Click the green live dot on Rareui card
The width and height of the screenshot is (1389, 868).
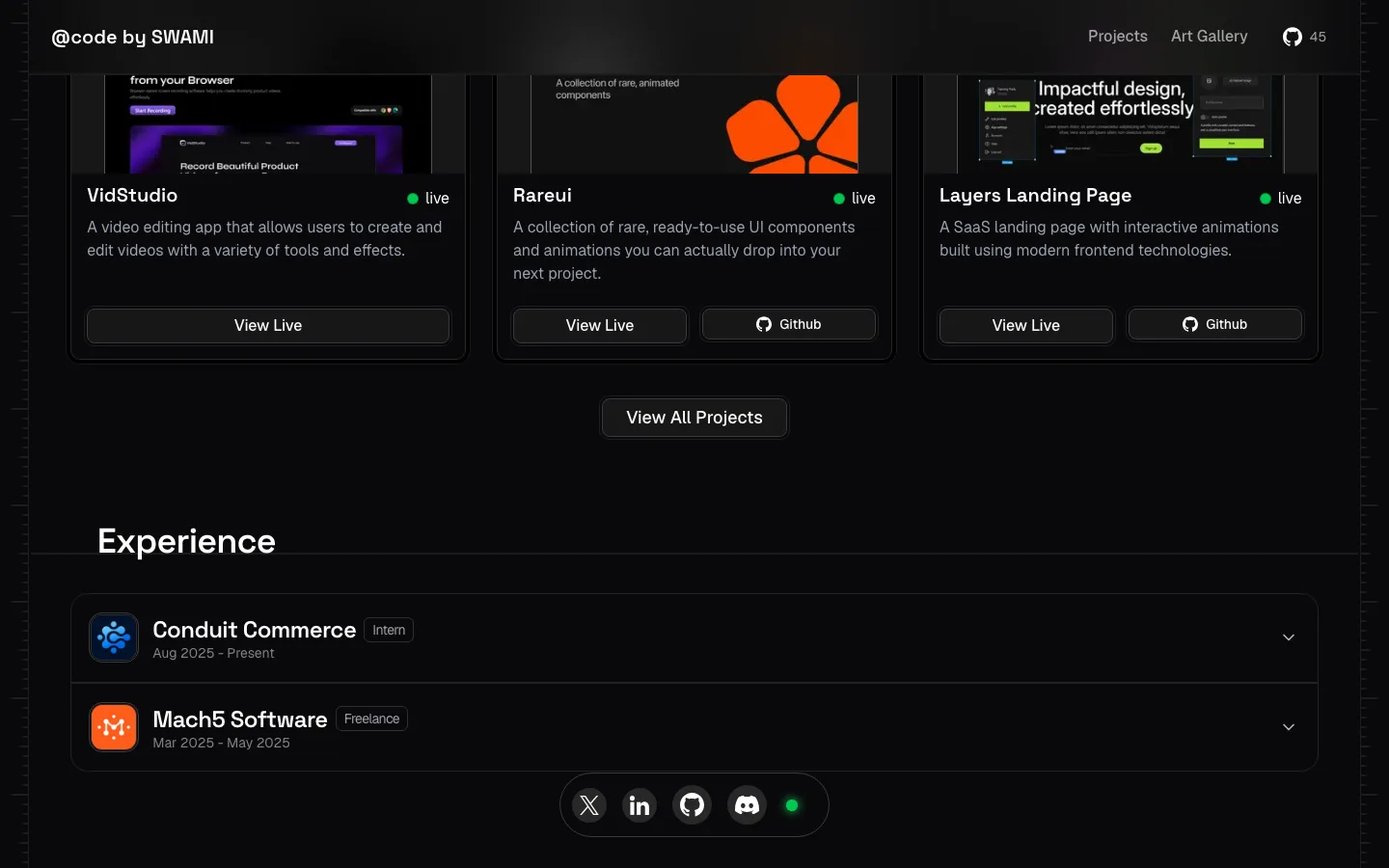coord(839,199)
